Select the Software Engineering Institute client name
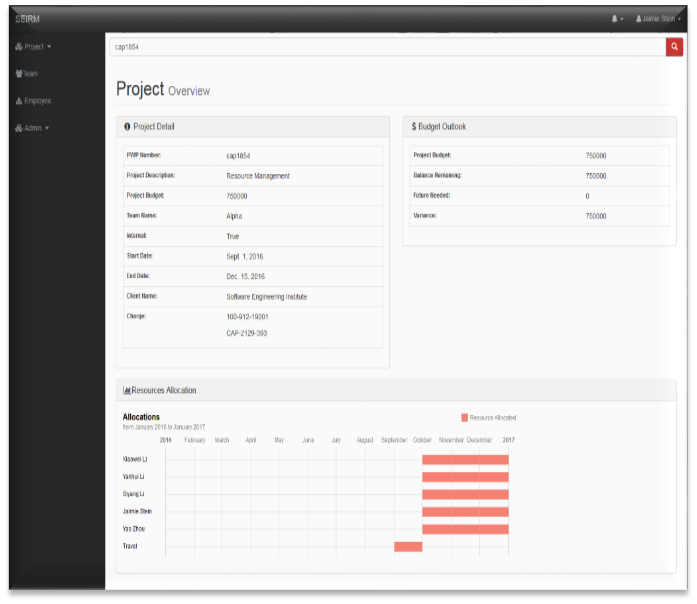 [267, 297]
